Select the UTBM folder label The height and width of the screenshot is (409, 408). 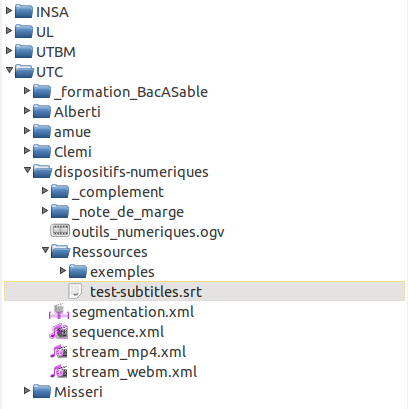(56, 52)
